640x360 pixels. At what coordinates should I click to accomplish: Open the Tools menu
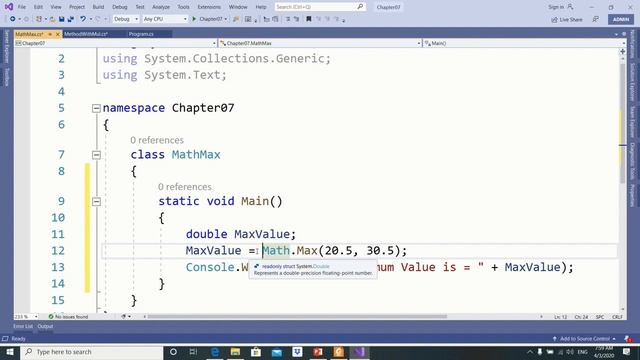(183, 7)
